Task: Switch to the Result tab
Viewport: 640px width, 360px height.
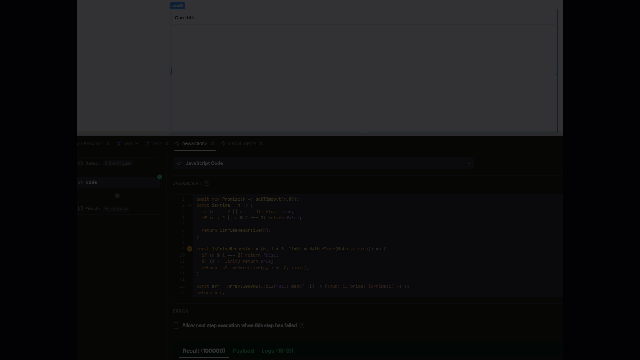Action: click(204, 351)
